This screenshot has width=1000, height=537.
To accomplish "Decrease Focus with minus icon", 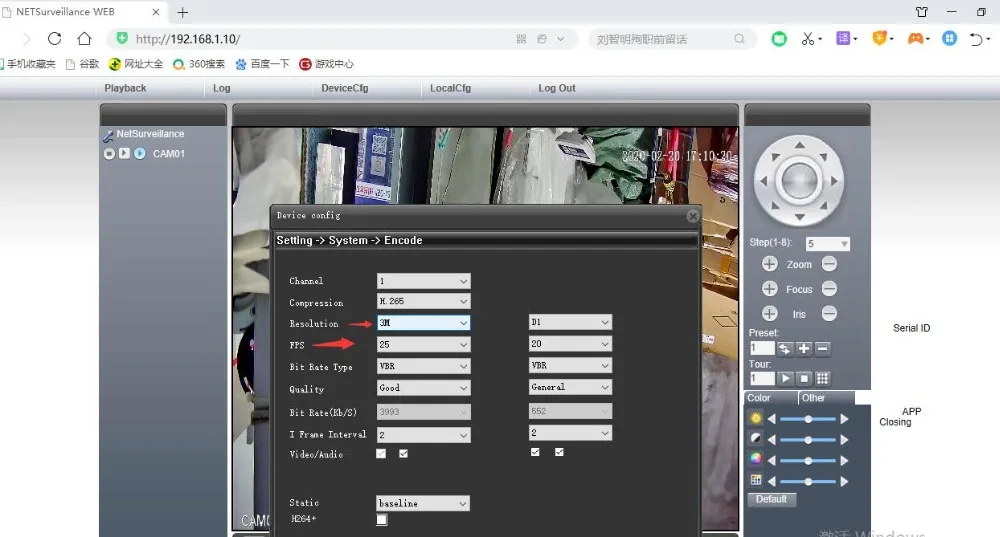I will click(x=829, y=289).
